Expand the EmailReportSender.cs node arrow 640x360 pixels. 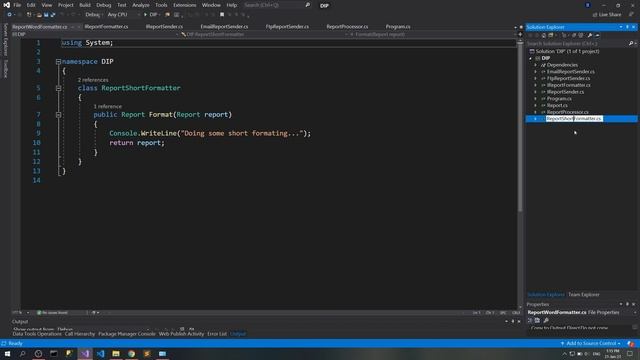pyautogui.click(x=536, y=72)
